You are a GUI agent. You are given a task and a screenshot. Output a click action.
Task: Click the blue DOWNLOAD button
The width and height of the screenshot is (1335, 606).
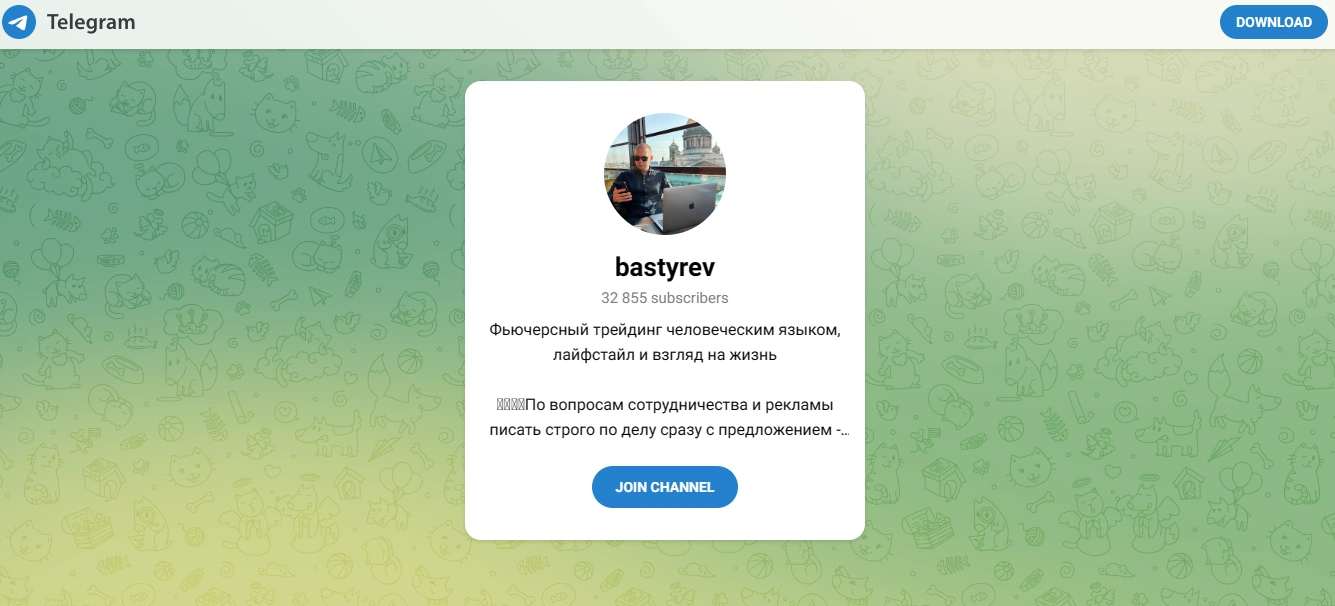[x=1273, y=22]
